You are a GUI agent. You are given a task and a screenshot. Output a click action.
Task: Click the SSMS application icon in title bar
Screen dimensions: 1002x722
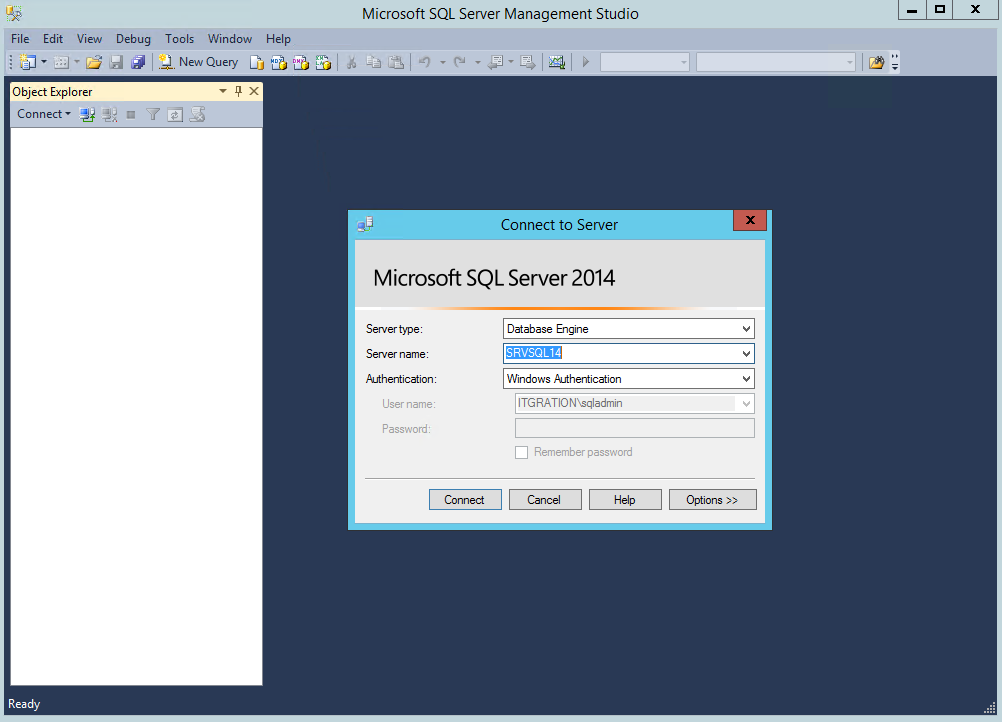coord(14,13)
